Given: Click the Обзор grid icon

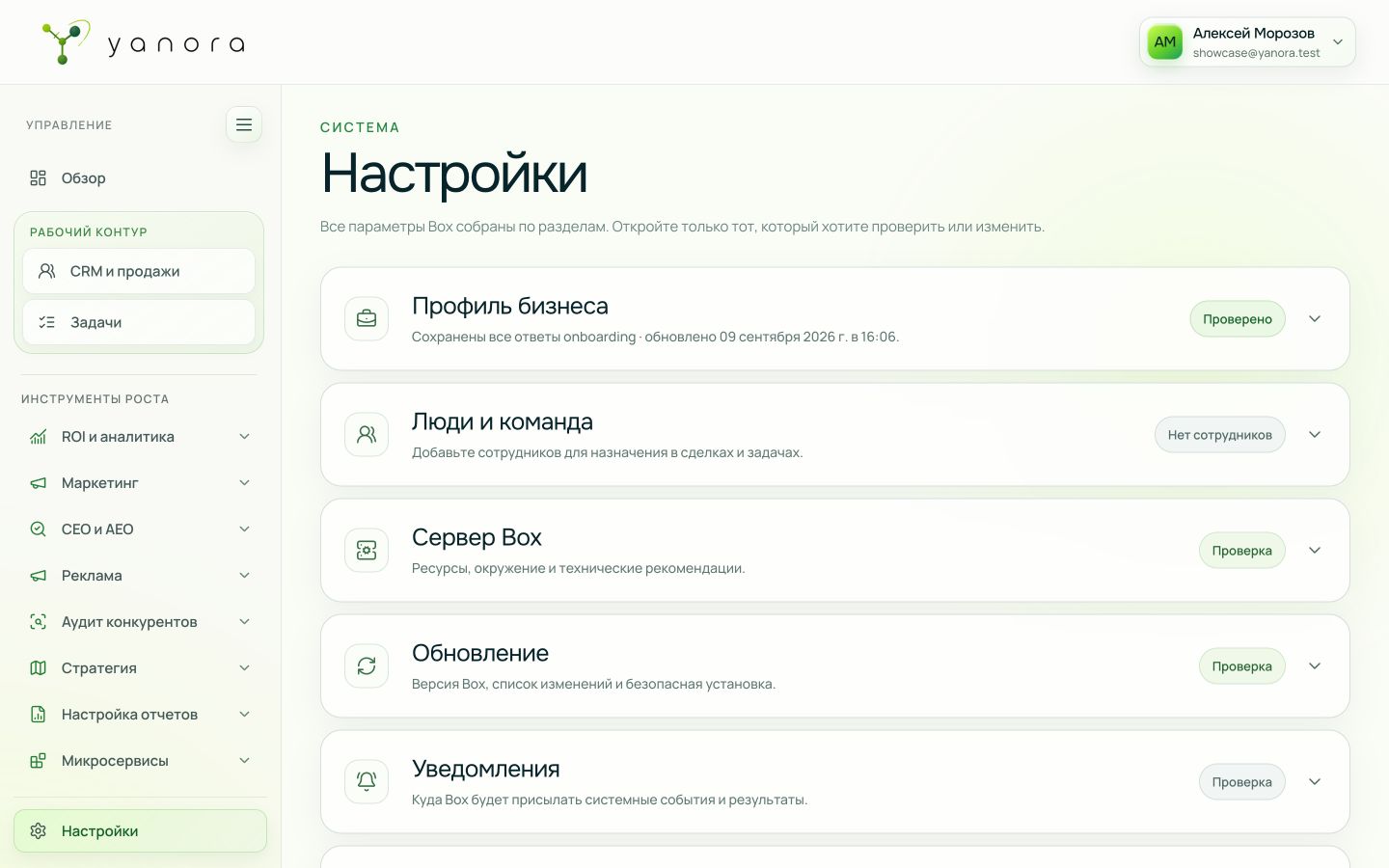Looking at the screenshot, I should (38, 178).
